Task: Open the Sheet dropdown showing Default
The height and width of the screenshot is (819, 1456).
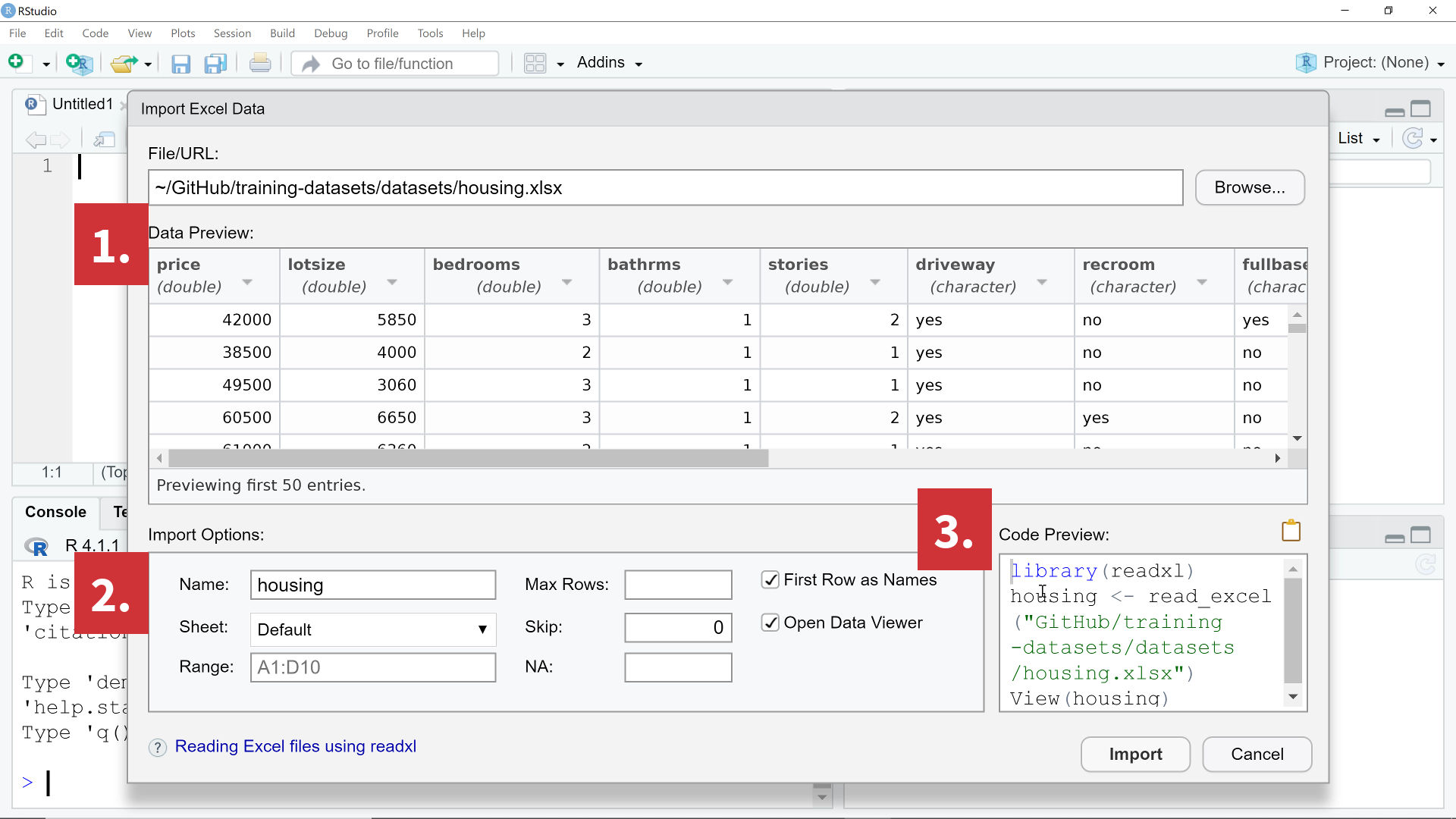Action: (372, 629)
